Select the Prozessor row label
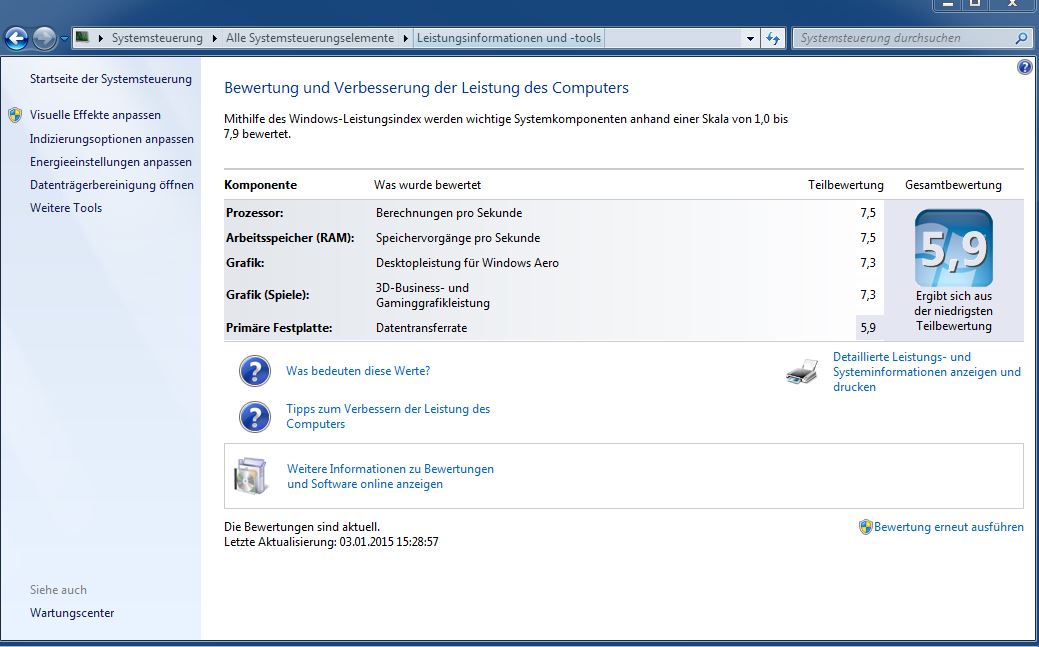This screenshot has height=647, width=1039. click(x=254, y=213)
